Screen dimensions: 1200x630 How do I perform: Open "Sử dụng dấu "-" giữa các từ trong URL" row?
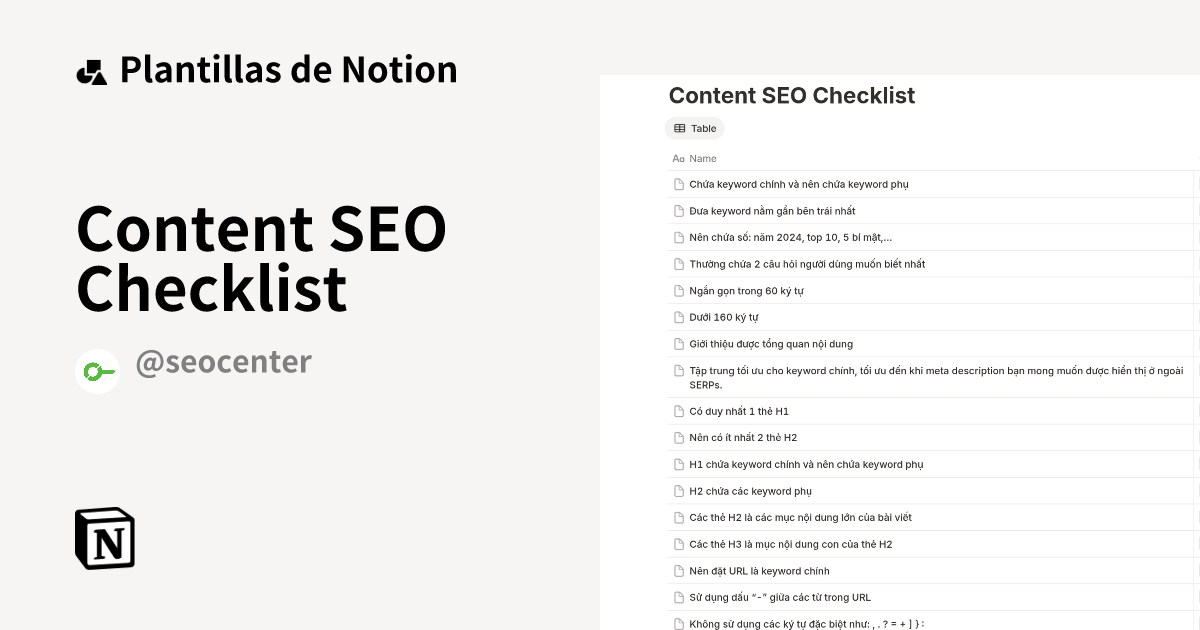click(x=779, y=596)
